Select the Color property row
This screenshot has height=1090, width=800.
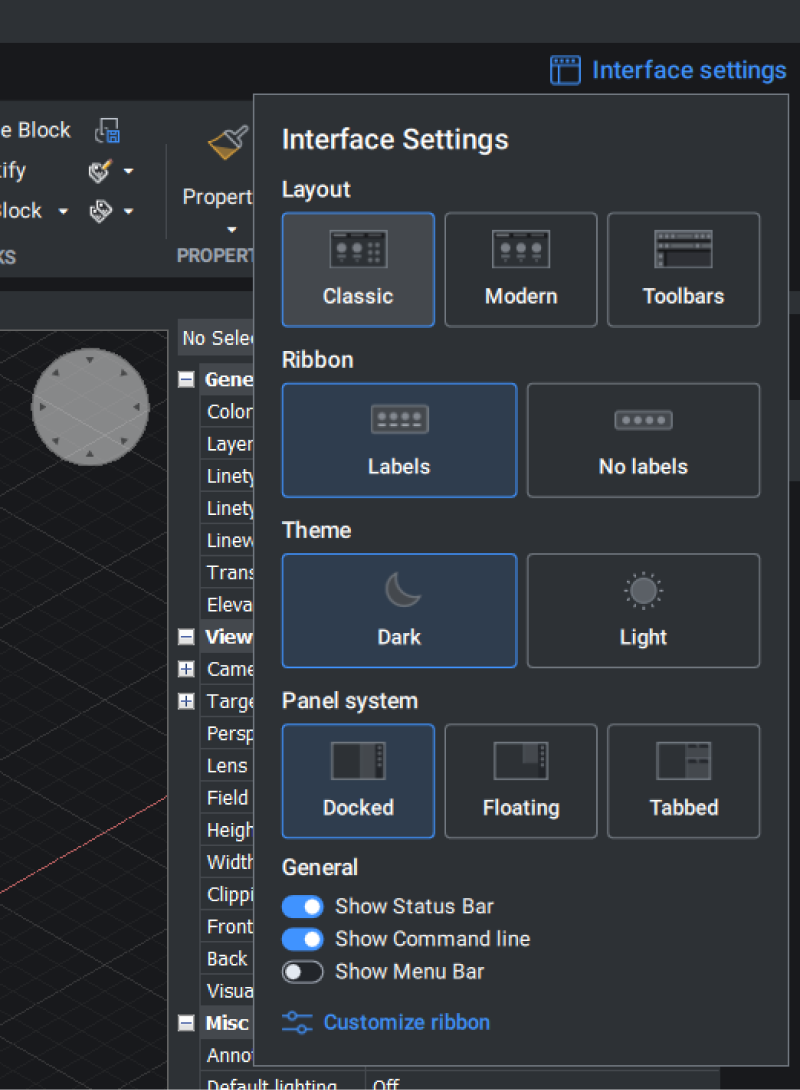[227, 412]
